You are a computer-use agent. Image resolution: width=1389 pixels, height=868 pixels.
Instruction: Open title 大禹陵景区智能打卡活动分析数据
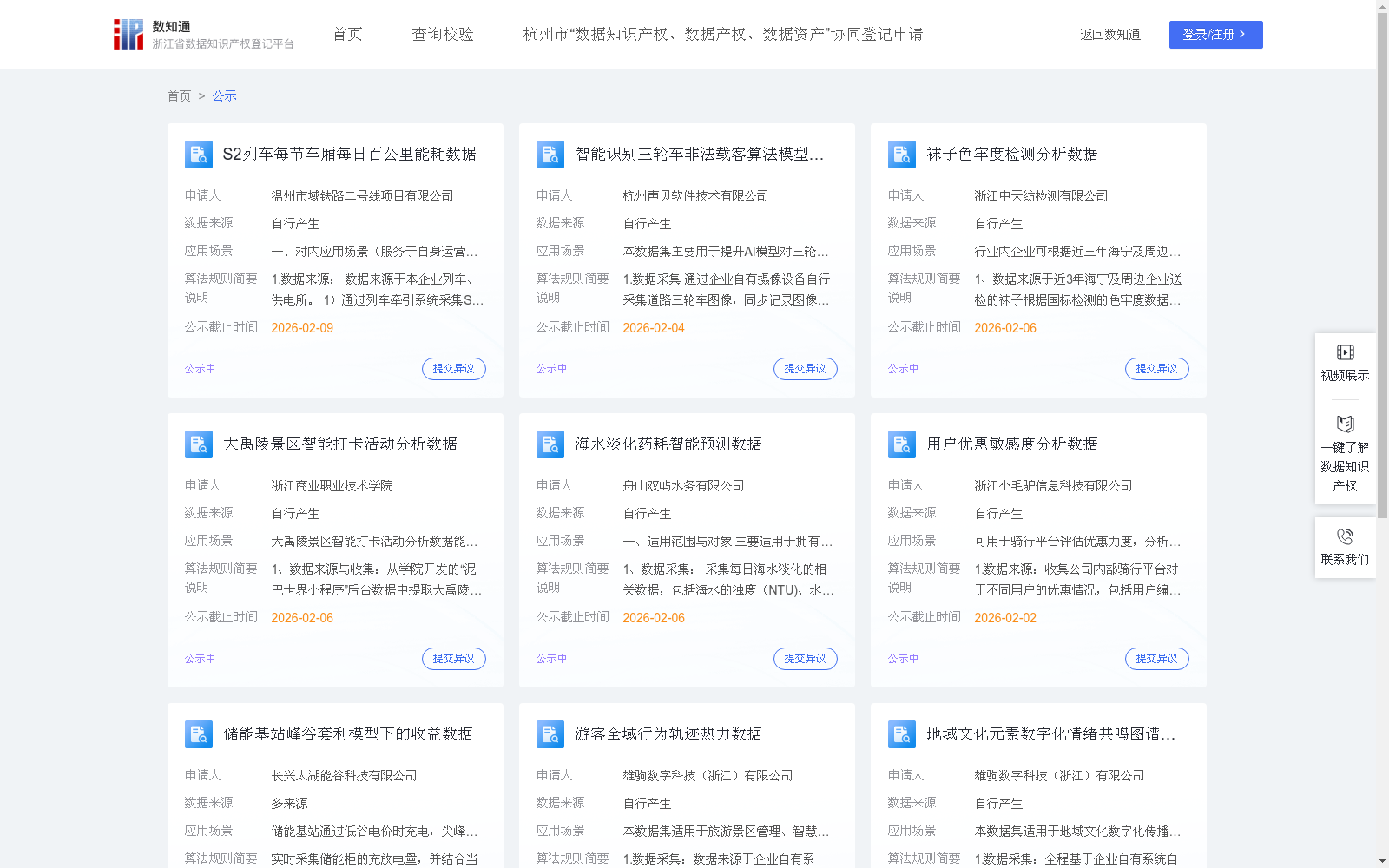(x=340, y=444)
